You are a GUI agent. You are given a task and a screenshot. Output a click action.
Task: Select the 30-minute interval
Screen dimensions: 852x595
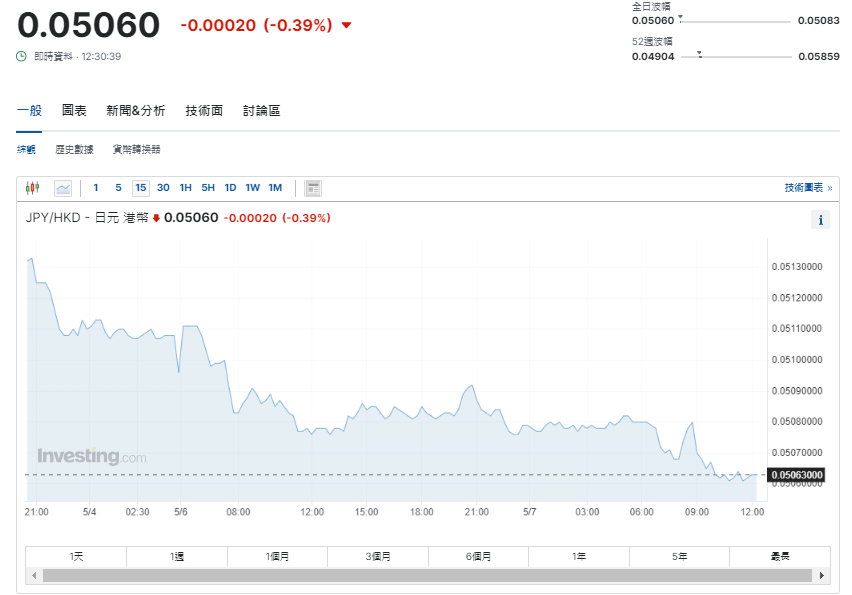163,187
